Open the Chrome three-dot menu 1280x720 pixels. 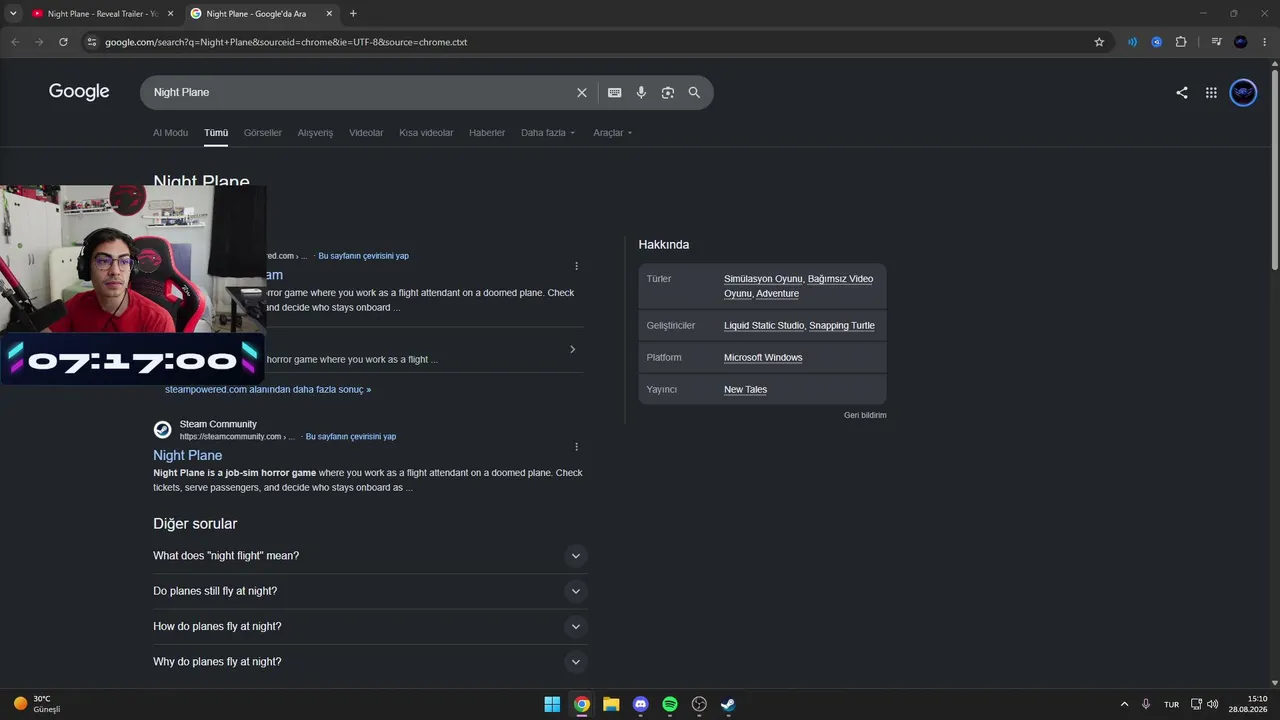click(x=1264, y=42)
